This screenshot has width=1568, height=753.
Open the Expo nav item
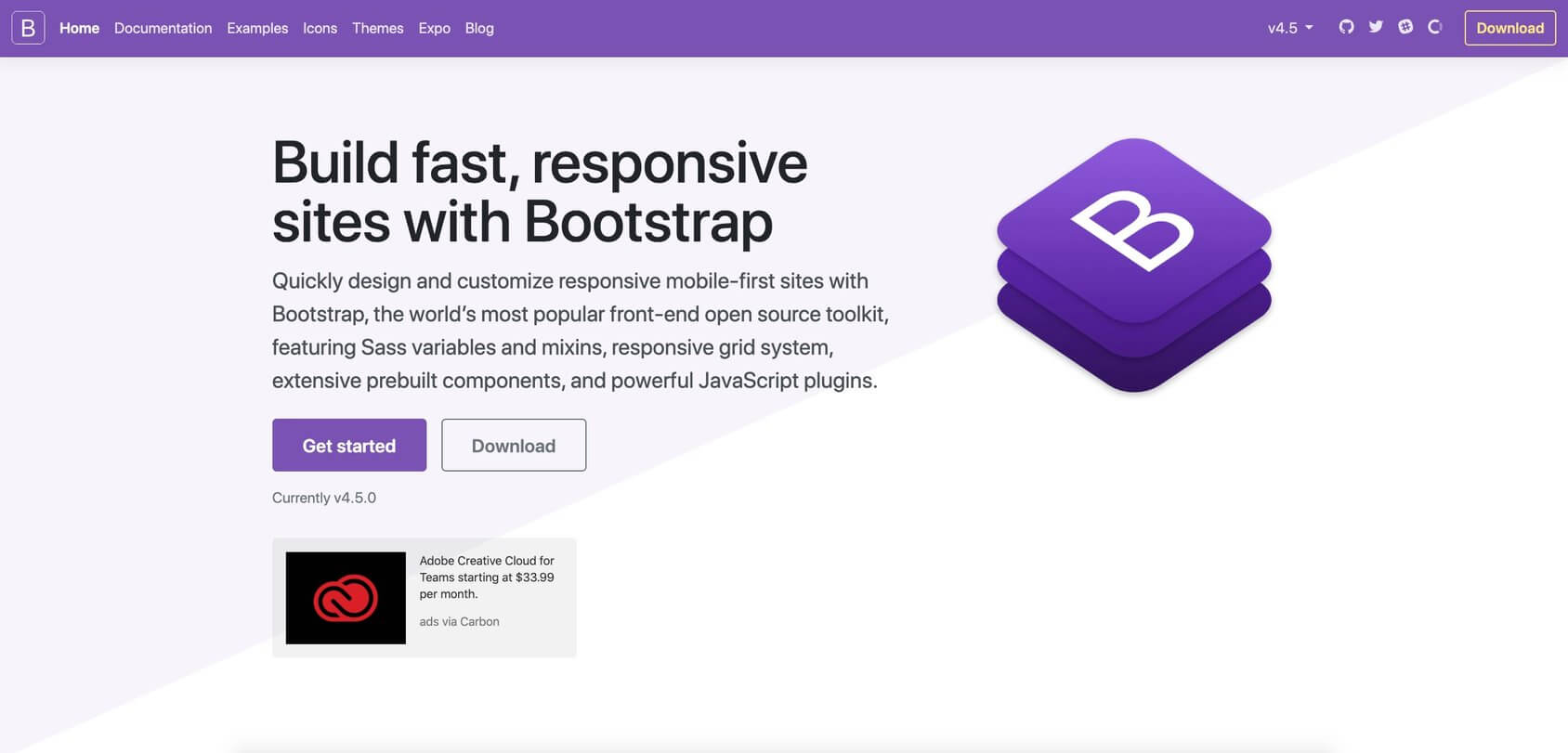click(434, 28)
